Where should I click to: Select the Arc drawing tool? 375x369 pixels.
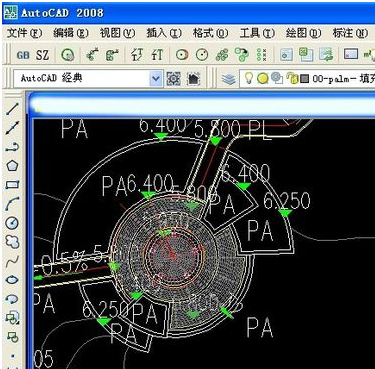pyautogui.click(x=13, y=204)
